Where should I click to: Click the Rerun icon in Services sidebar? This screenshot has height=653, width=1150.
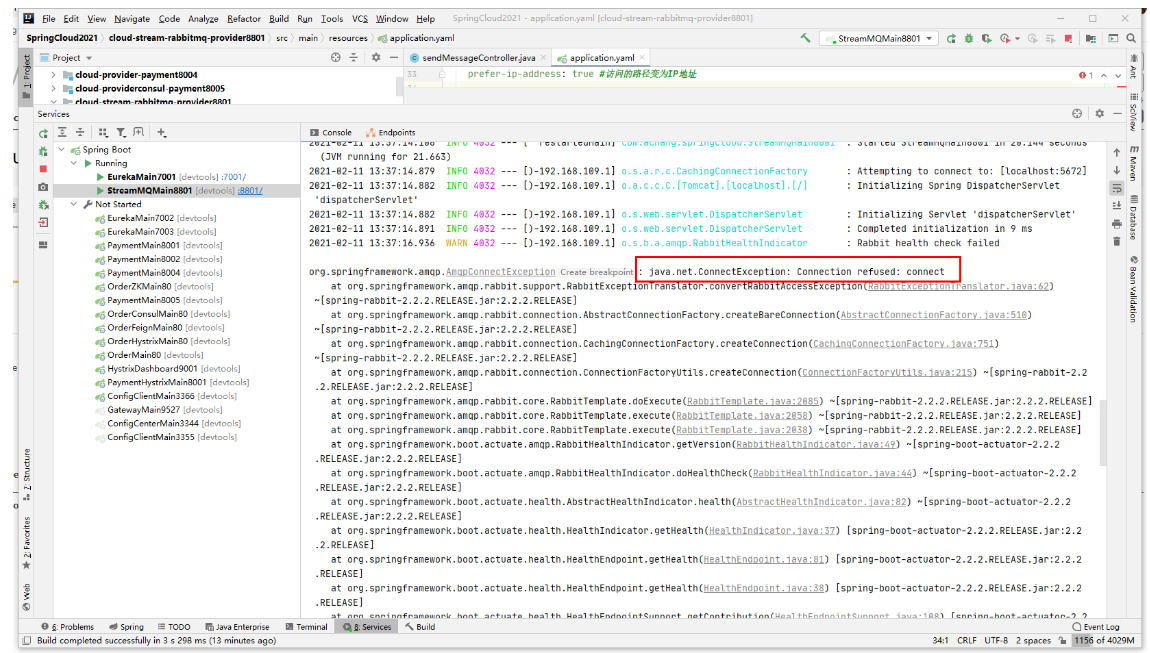43,133
